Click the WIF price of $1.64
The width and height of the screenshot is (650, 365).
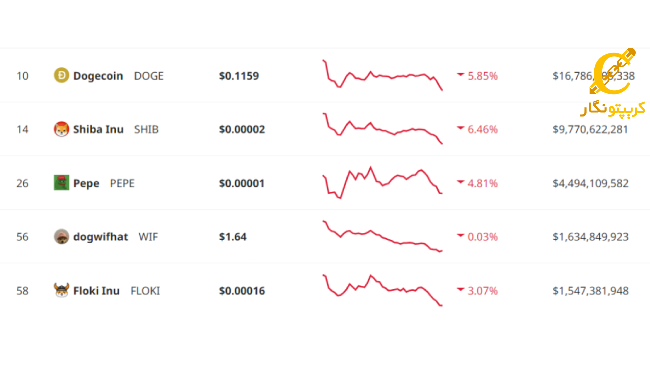[233, 237]
